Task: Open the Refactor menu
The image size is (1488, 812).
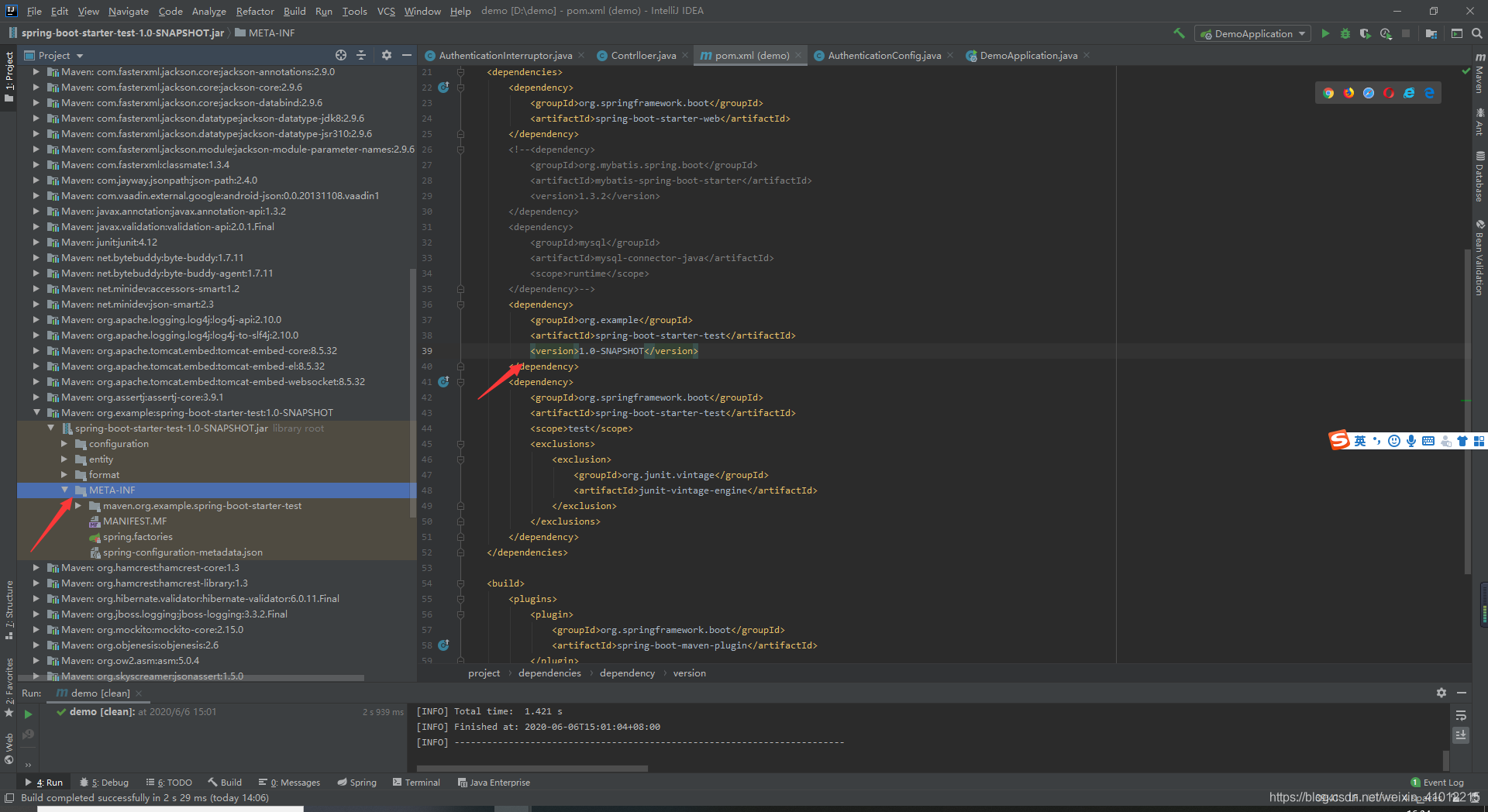Action: [255, 11]
